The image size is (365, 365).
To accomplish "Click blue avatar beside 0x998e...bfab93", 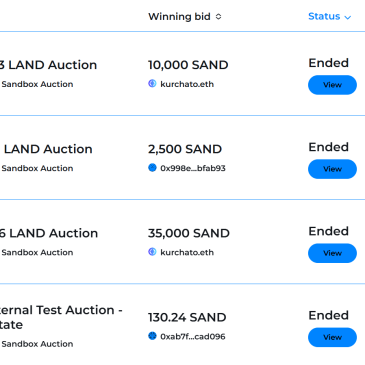I will 152,168.
